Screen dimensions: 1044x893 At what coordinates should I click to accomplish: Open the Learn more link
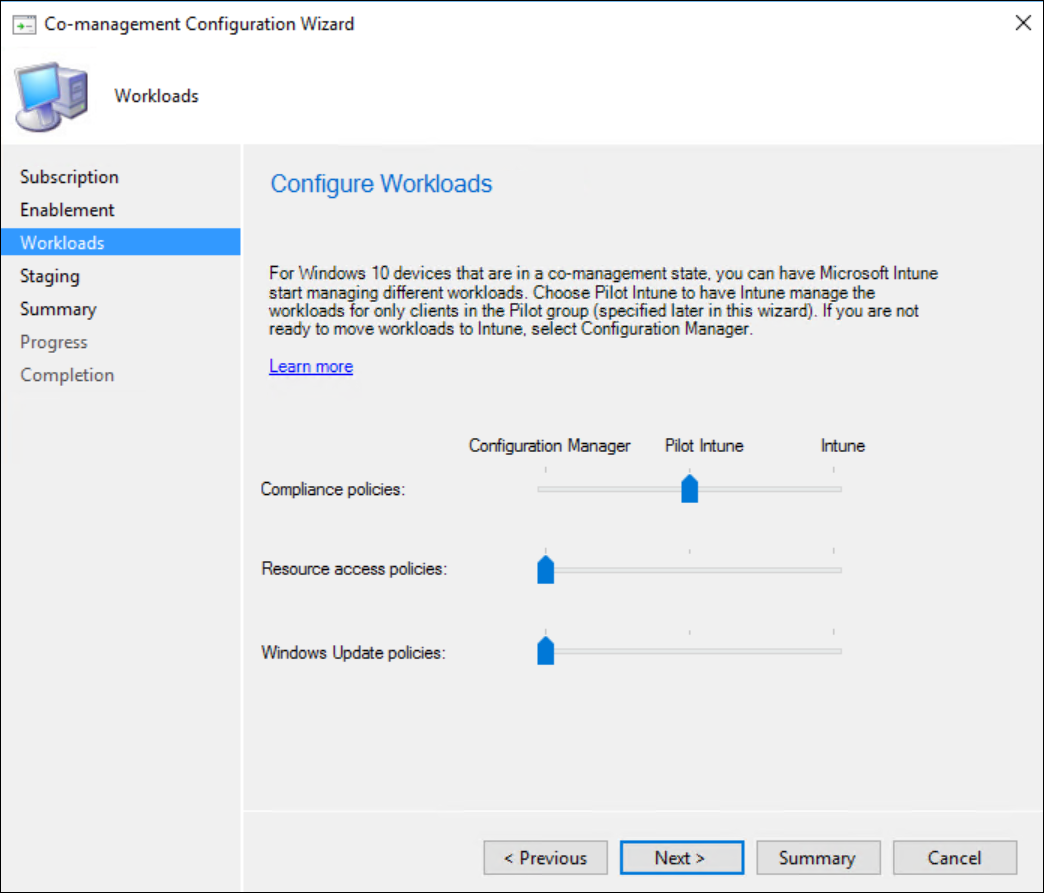[311, 366]
